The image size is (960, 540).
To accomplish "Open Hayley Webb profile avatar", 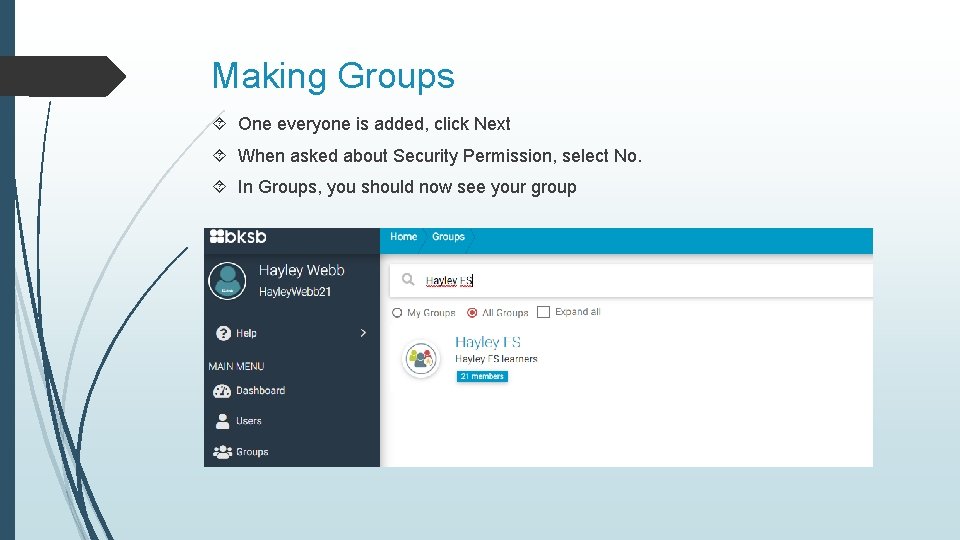I will point(227,281).
